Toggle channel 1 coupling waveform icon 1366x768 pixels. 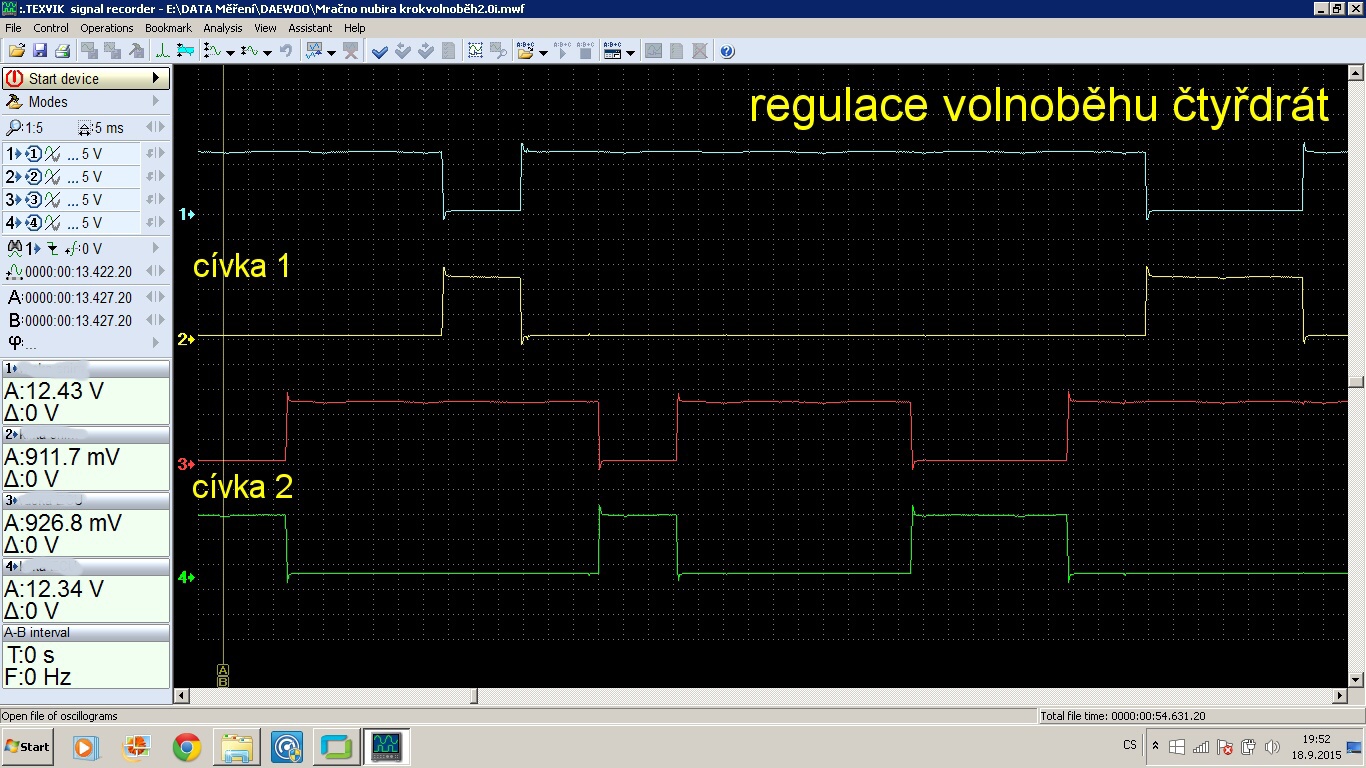click(x=54, y=154)
